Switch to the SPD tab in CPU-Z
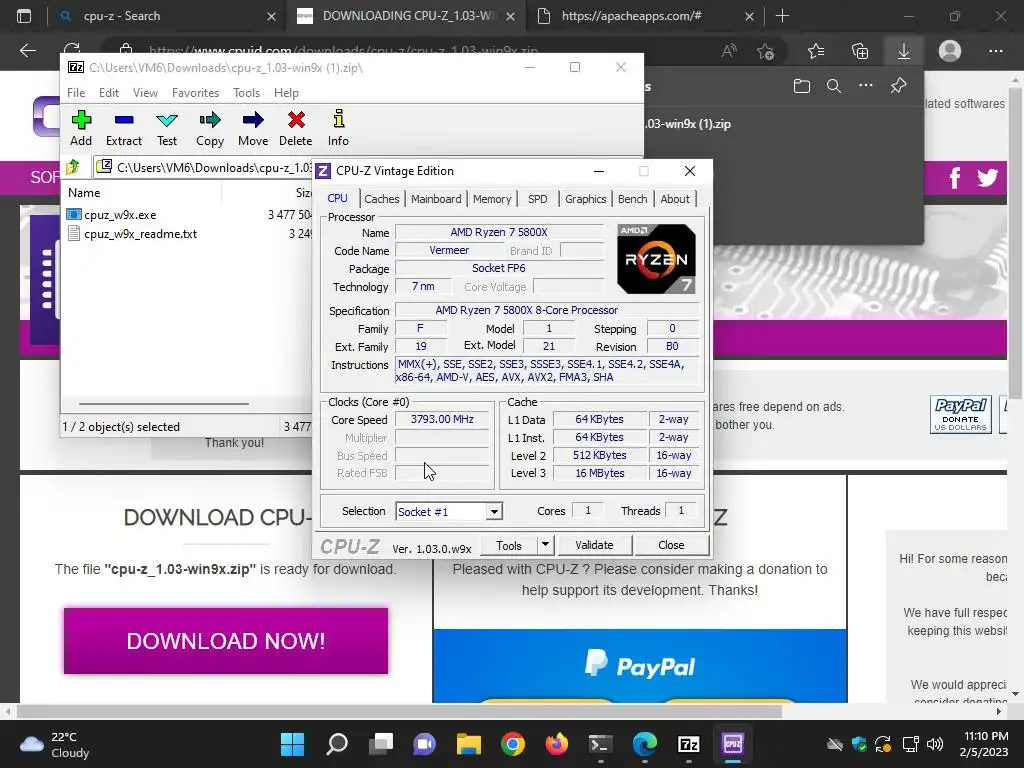The height and width of the screenshot is (768, 1024). (x=537, y=199)
